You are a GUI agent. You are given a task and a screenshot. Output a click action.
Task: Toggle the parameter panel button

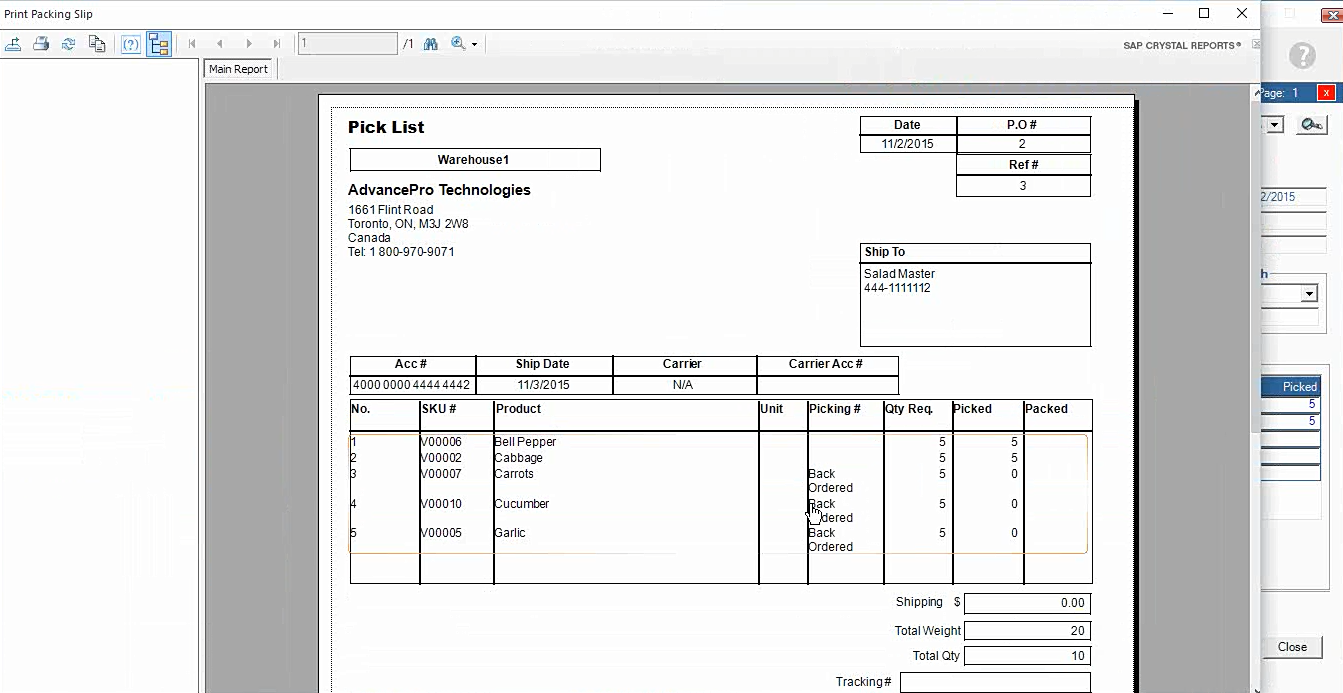click(130, 44)
